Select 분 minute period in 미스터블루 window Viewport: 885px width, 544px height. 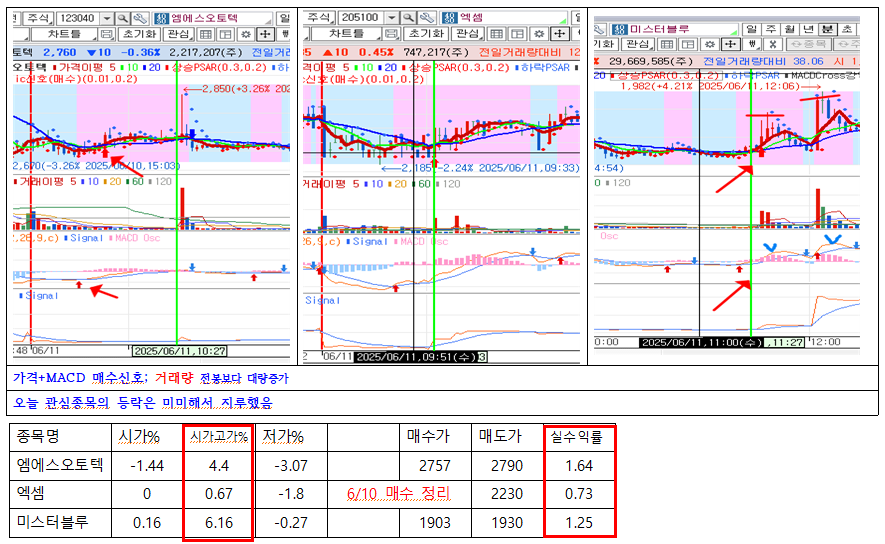[828, 29]
